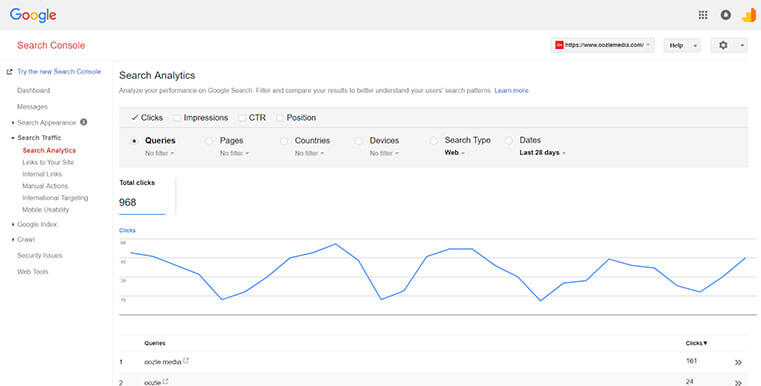Go to Search Analytics in sidebar
Viewport: 761px width, 386px height.
49,151
